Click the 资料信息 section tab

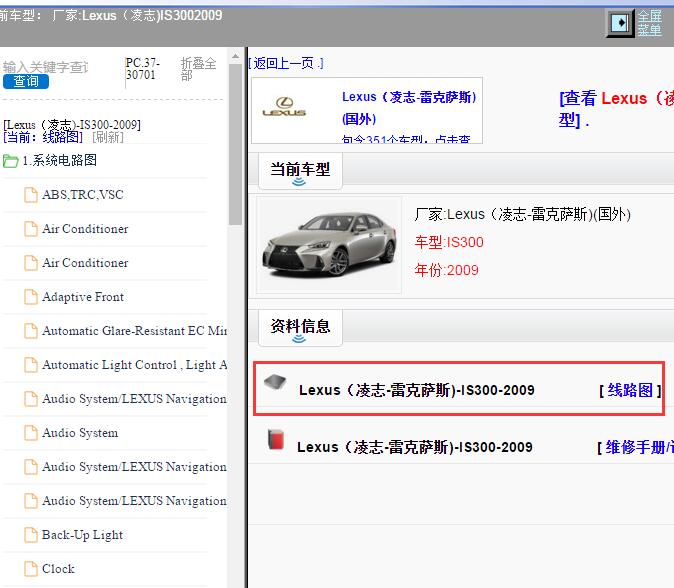point(300,327)
